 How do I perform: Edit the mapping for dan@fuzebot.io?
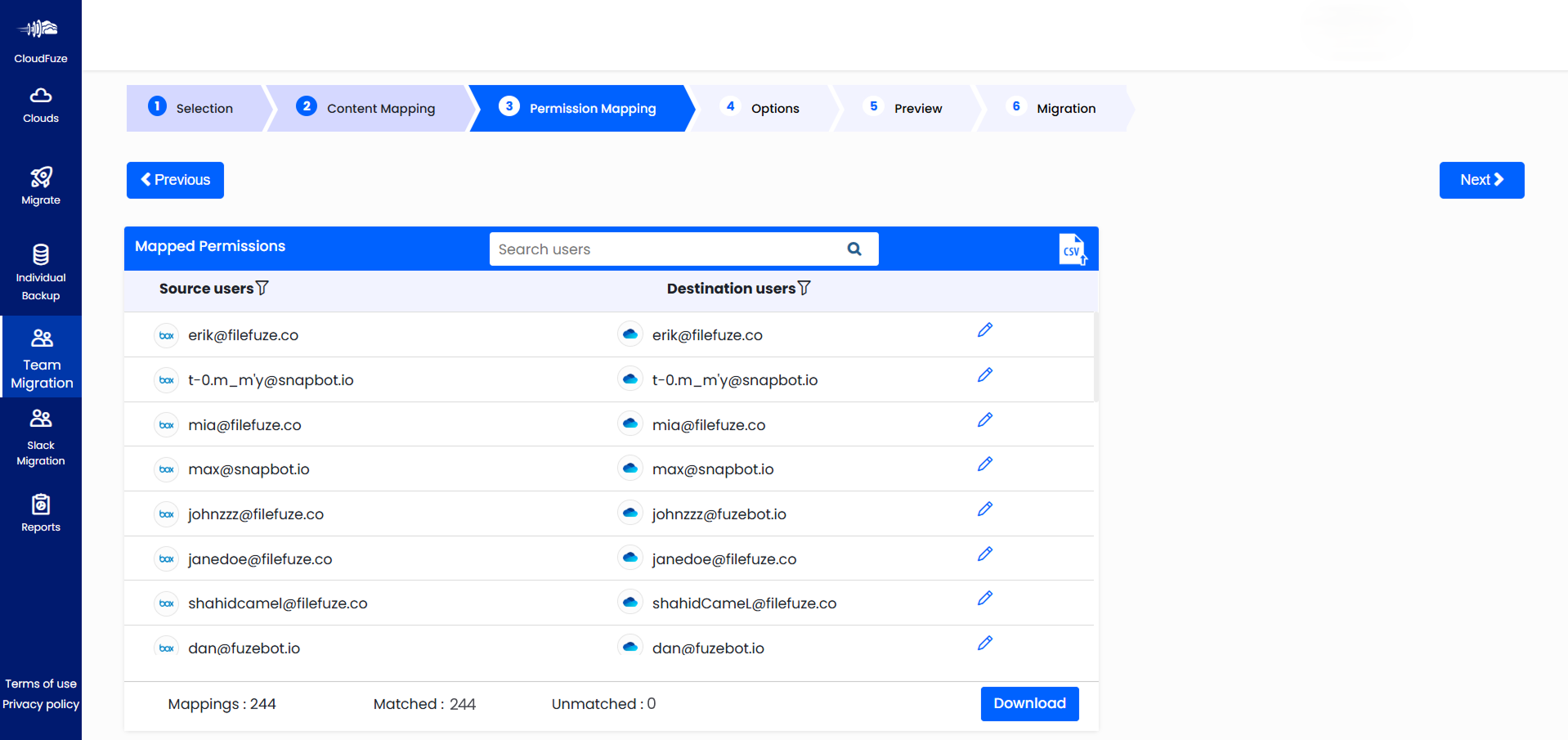click(x=984, y=644)
